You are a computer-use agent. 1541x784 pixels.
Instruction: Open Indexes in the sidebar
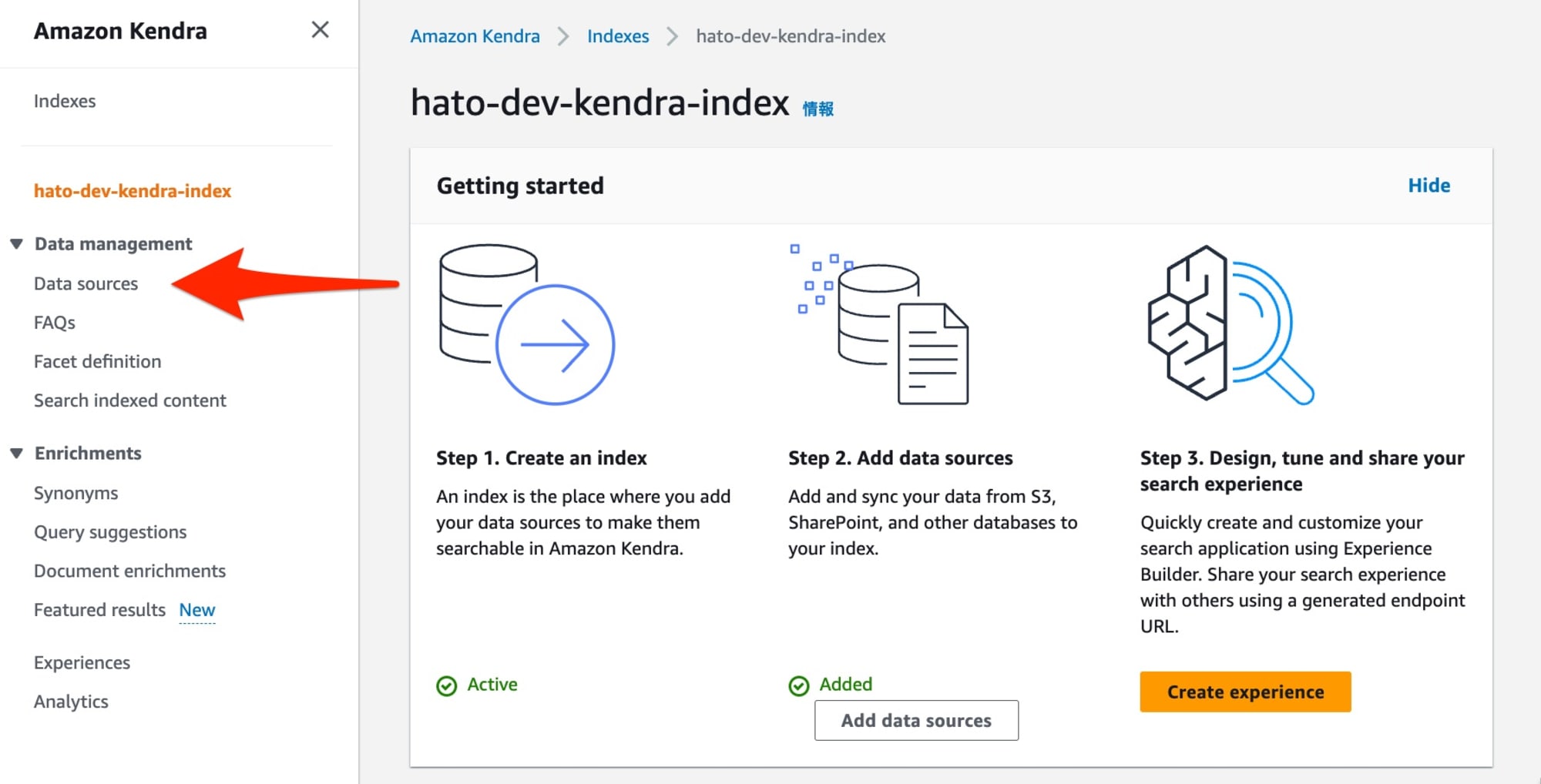pos(65,101)
